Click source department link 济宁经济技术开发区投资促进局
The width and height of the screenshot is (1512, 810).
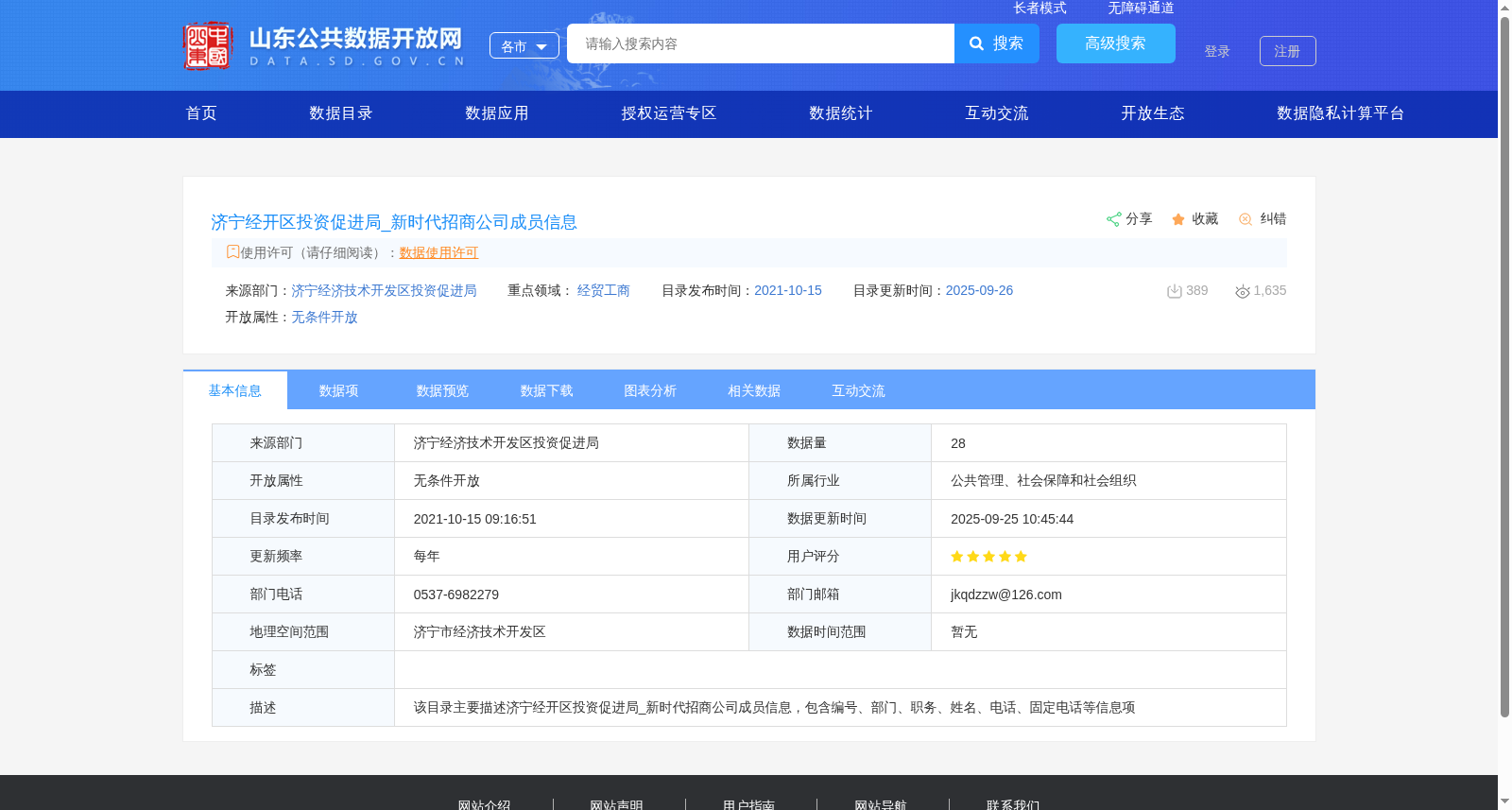384,290
